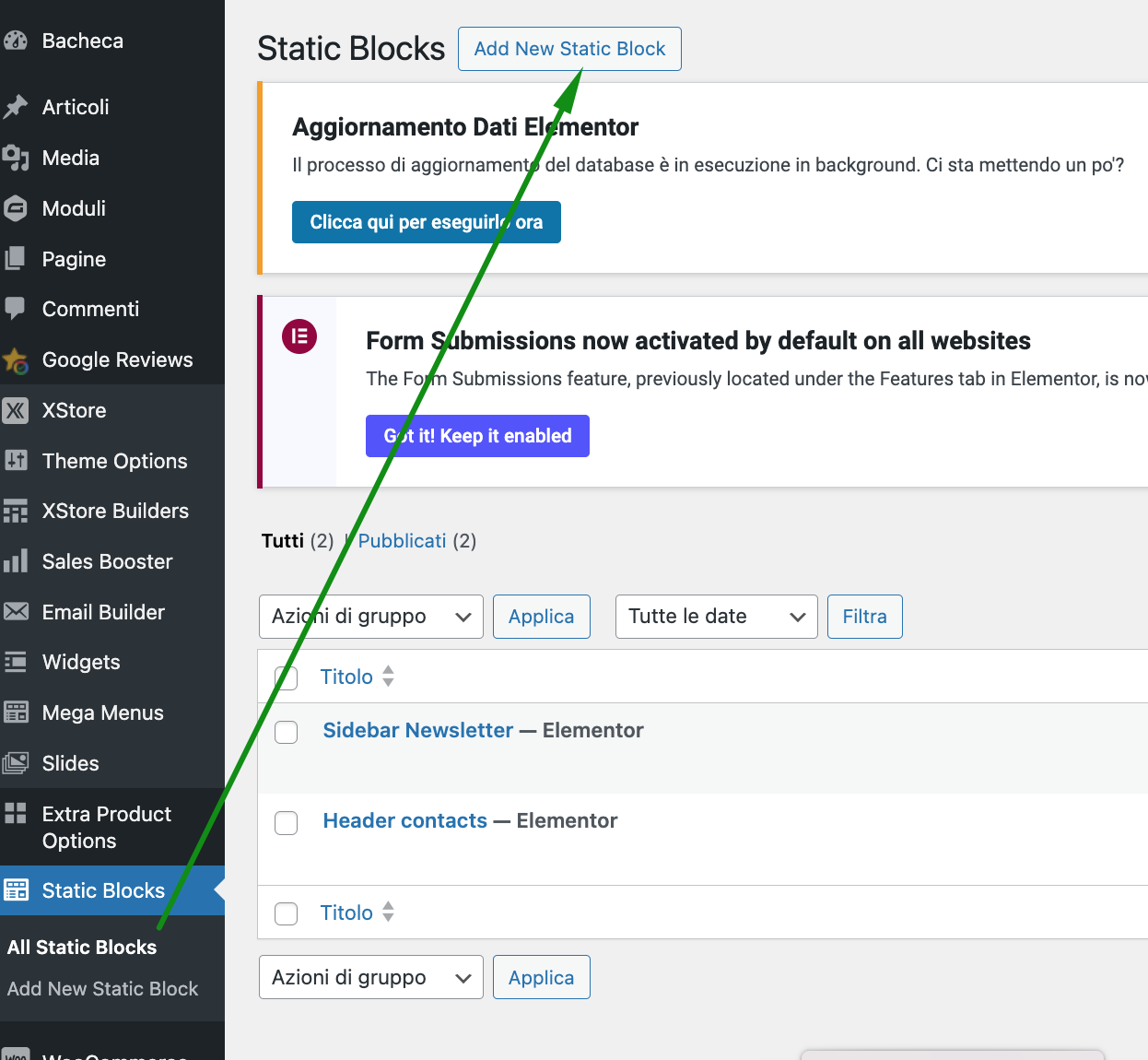1148x1060 pixels.
Task: Open the Sales Booster menu item
Action: point(108,561)
